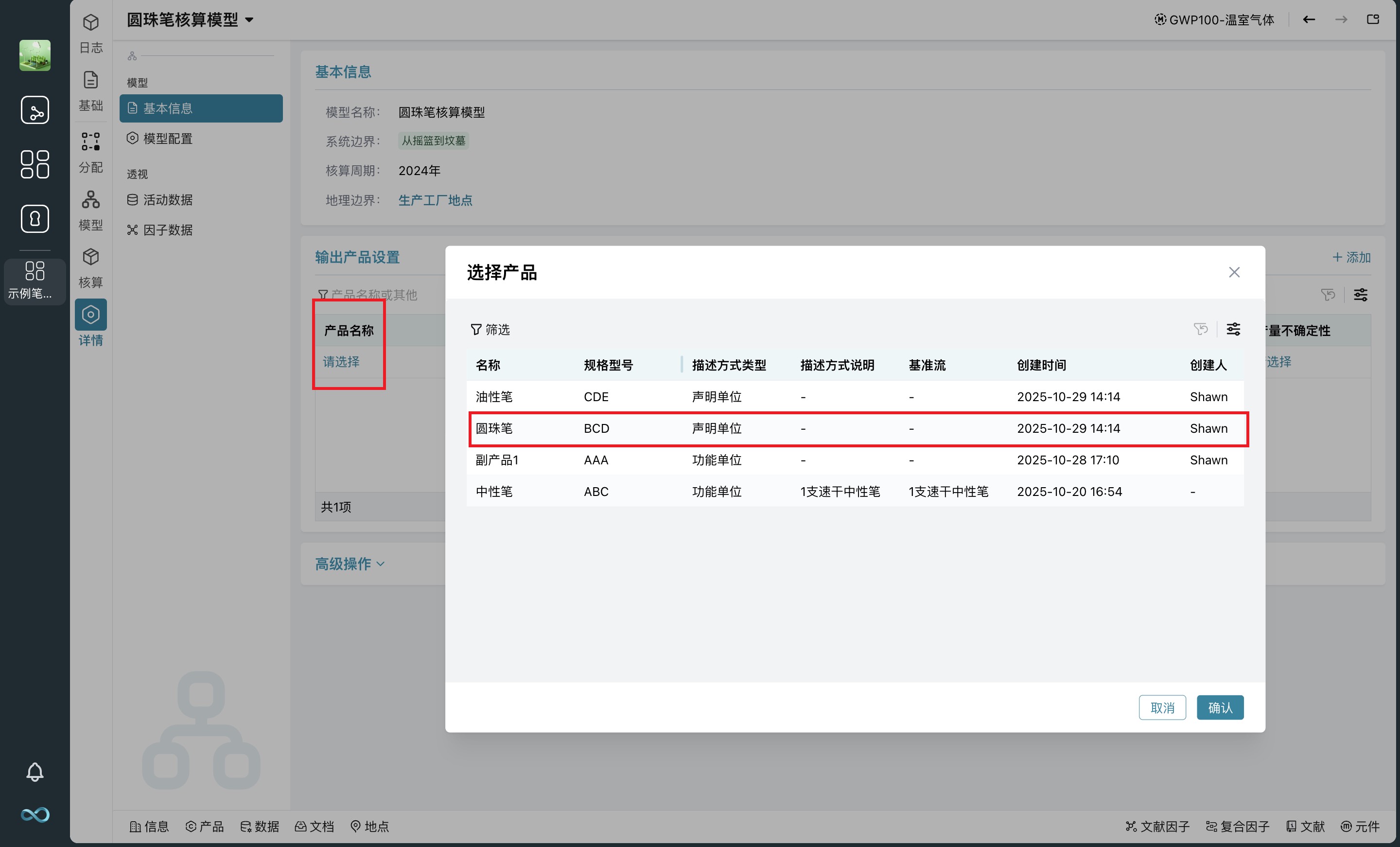Open the column settings icon in dialog

pyautogui.click(x=1233, y=329)
